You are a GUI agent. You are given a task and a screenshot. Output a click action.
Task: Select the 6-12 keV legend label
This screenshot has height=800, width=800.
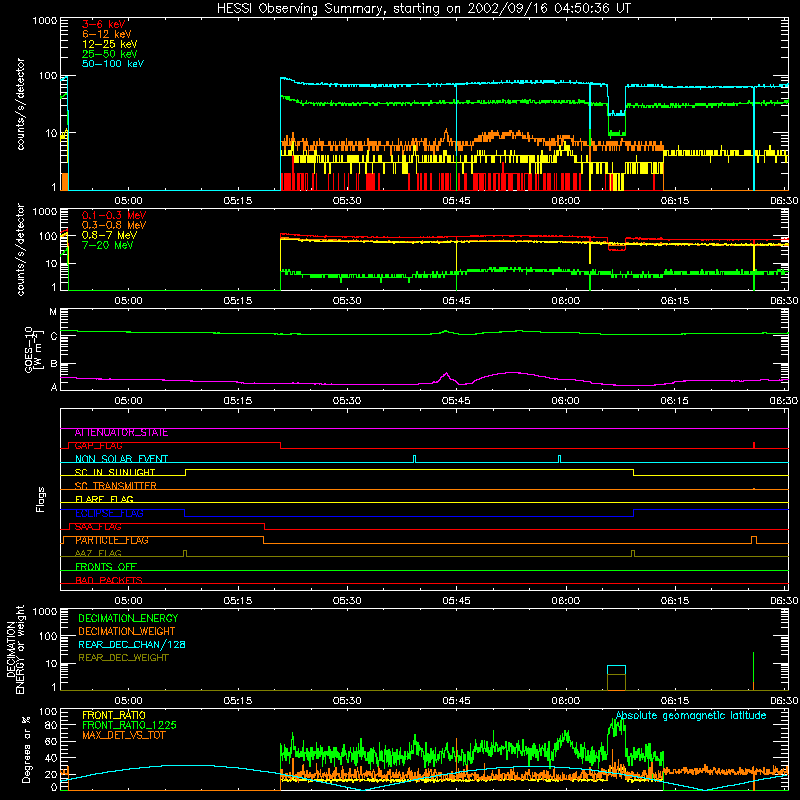pos(107,34)
